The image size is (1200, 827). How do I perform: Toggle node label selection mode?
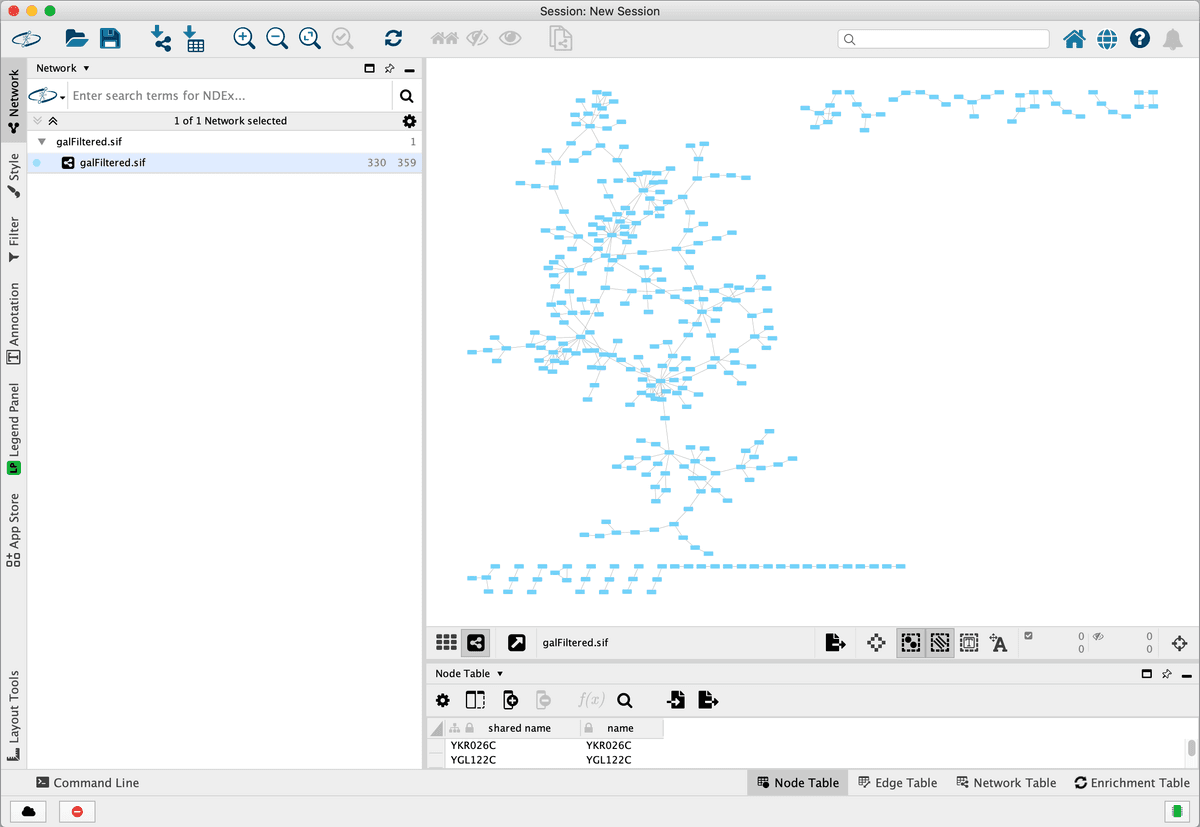point(998,643)
